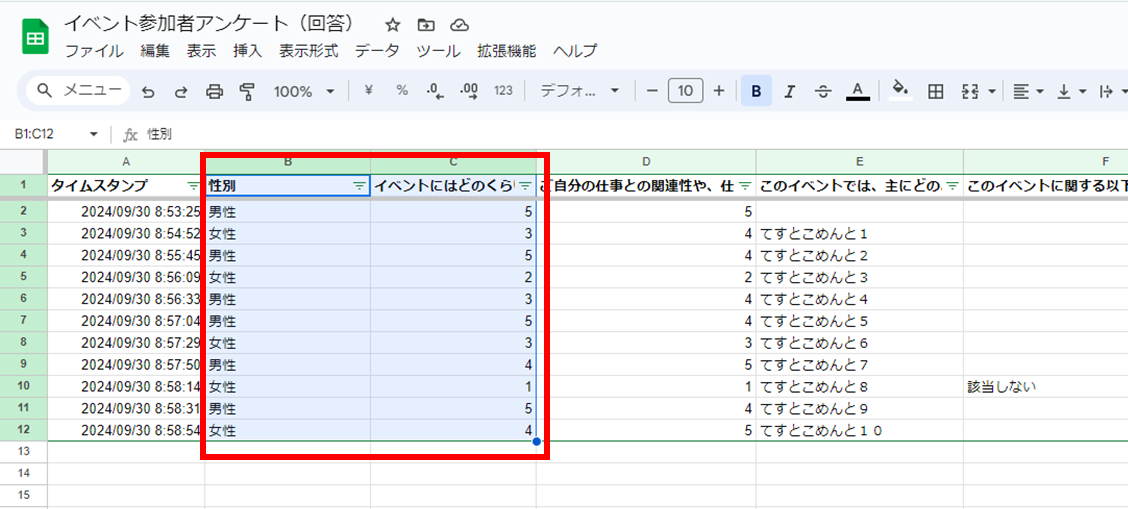Viewport: 1128px width, 509px height.
Task: Open vertical align dropdown
Action: (x=1071, y=91)
